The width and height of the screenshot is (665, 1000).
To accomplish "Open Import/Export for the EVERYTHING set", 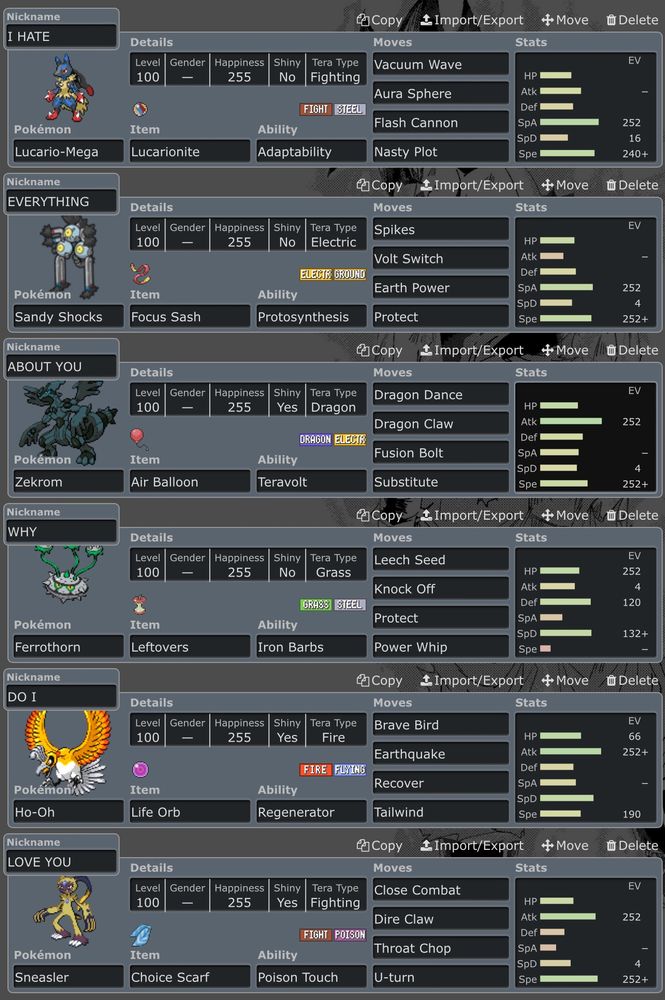I will 472,185.
